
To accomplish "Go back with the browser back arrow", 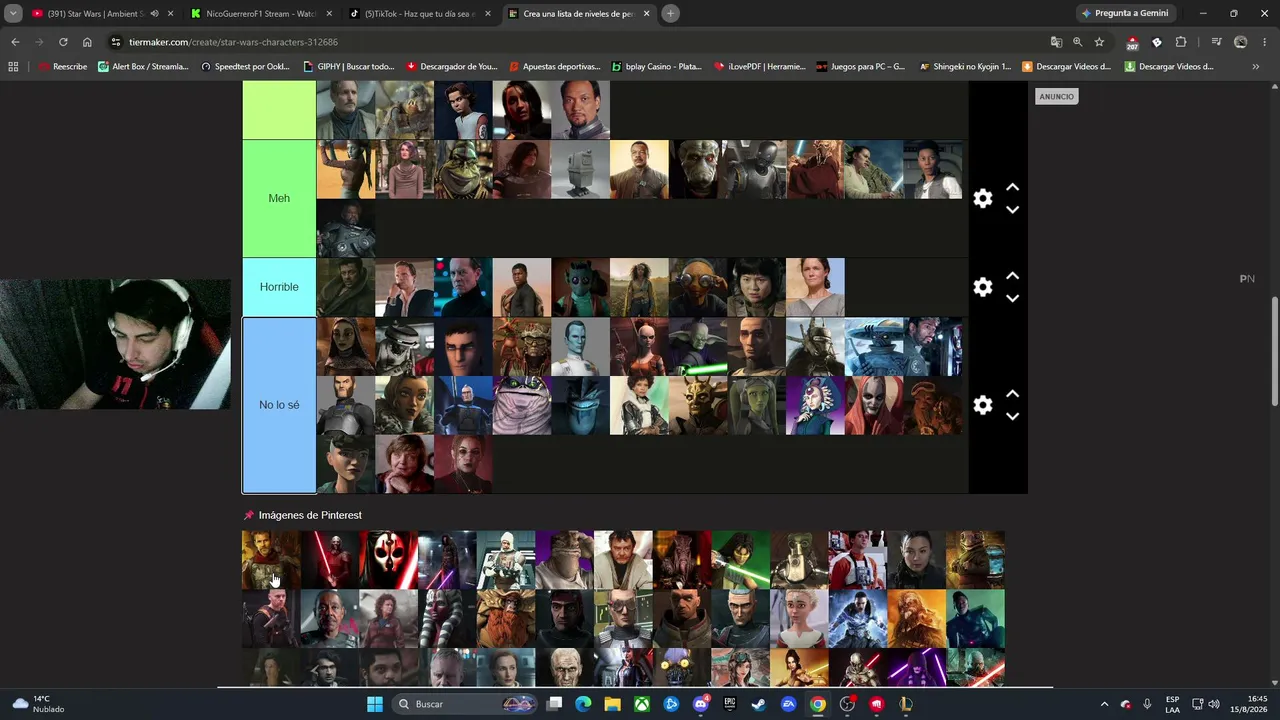I will coord(15,42).
